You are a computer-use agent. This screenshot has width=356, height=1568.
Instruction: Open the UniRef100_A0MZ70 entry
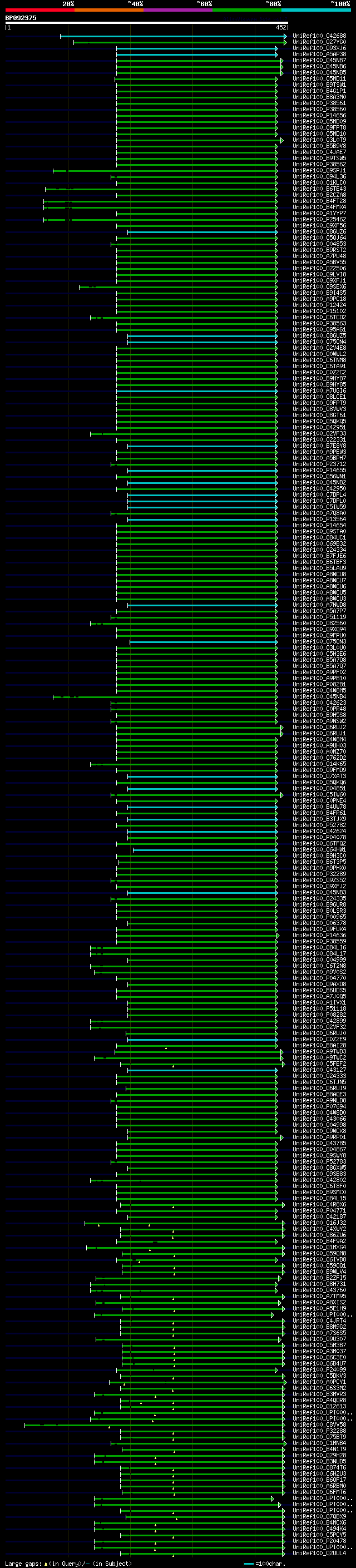(x=319, y=752)
